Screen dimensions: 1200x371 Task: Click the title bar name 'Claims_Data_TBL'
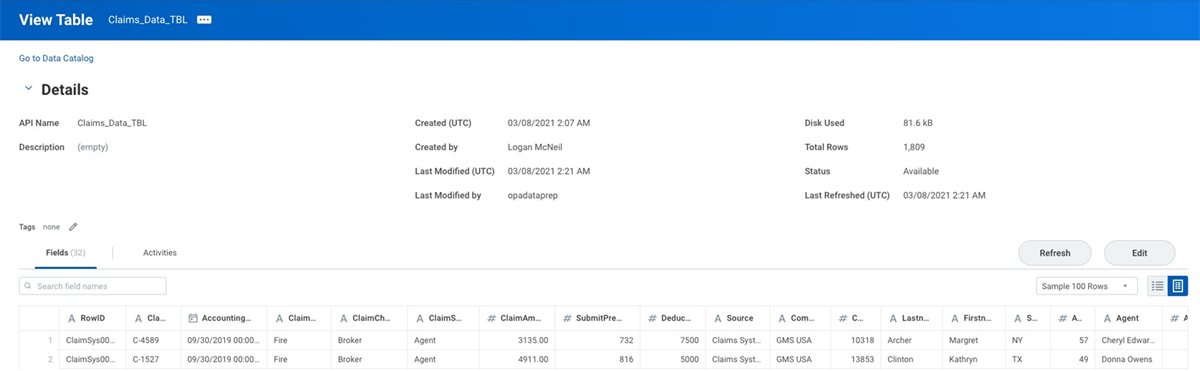point(149,20)
